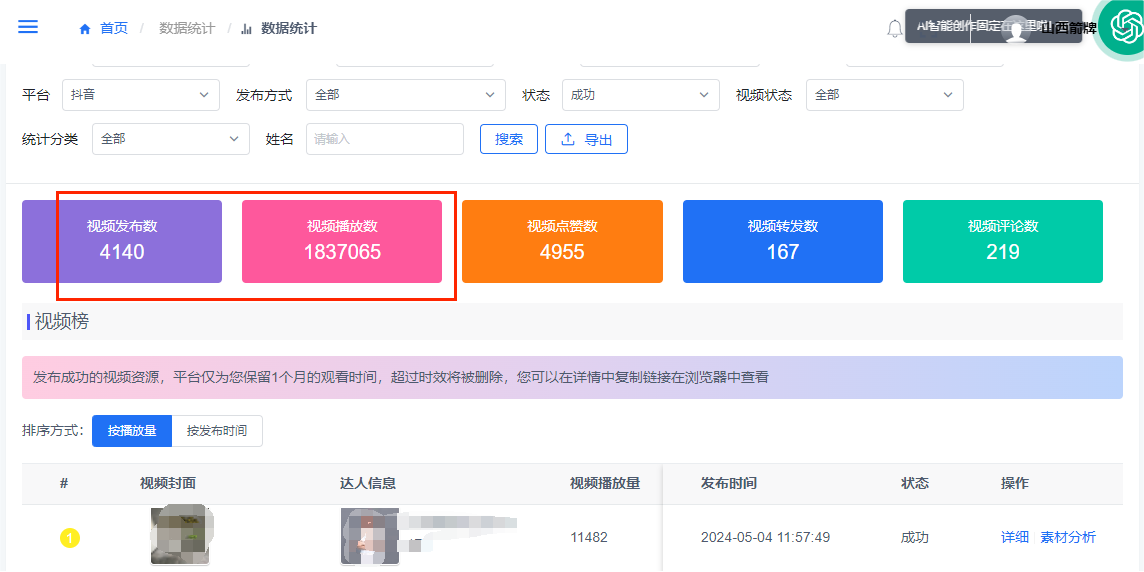Click the video cover thumbnail in row 1
The width and height of the screenshot is (1144, 572).
[x=182, y=534]
